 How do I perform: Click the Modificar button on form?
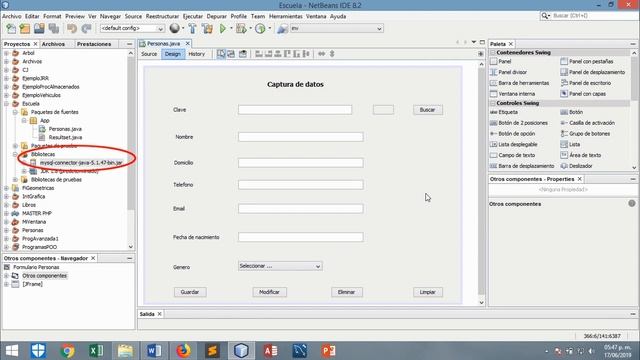click(x=269, y=292)
